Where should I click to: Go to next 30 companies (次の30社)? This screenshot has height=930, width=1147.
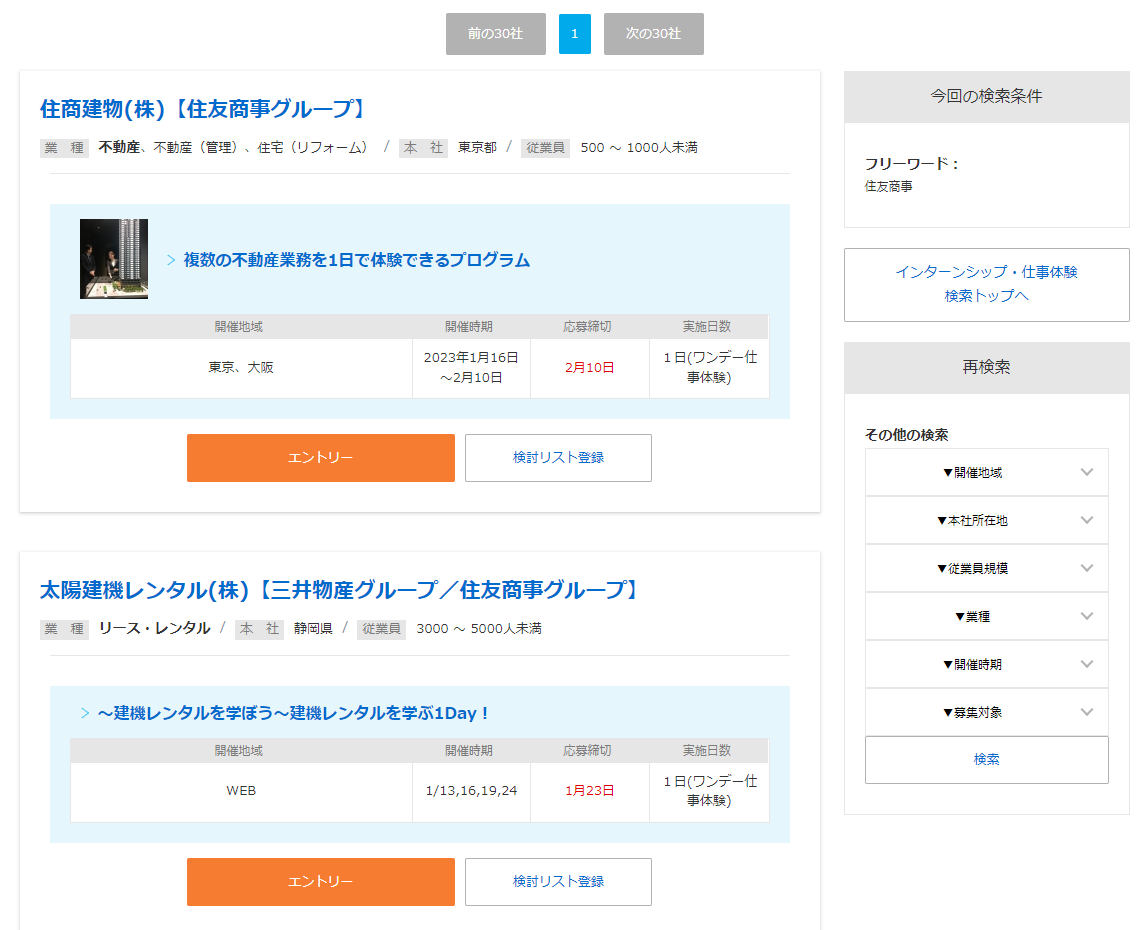pos(653,34)
